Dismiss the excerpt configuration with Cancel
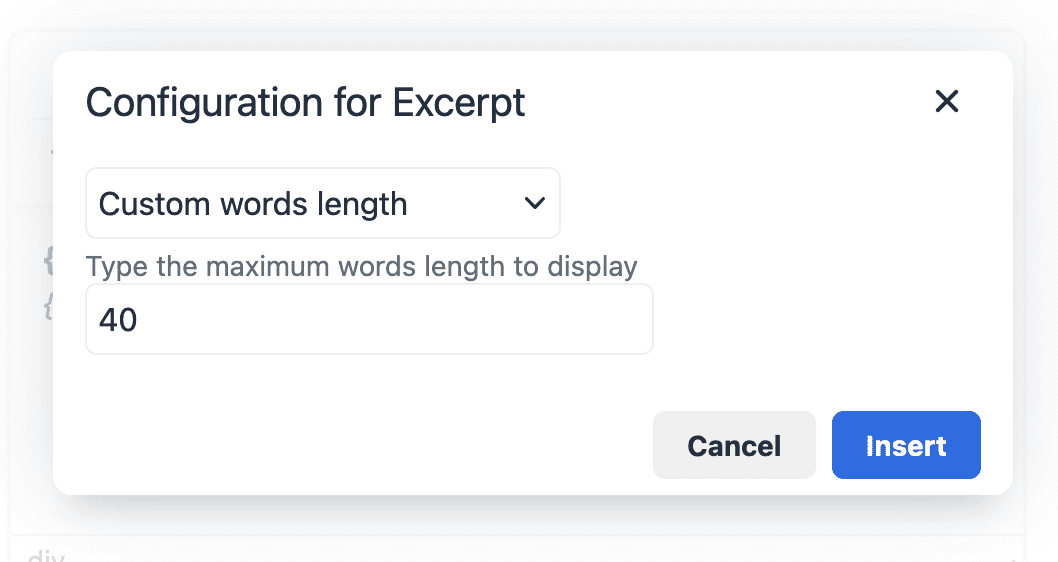1058x562 pixels. (x=734, y=445)
